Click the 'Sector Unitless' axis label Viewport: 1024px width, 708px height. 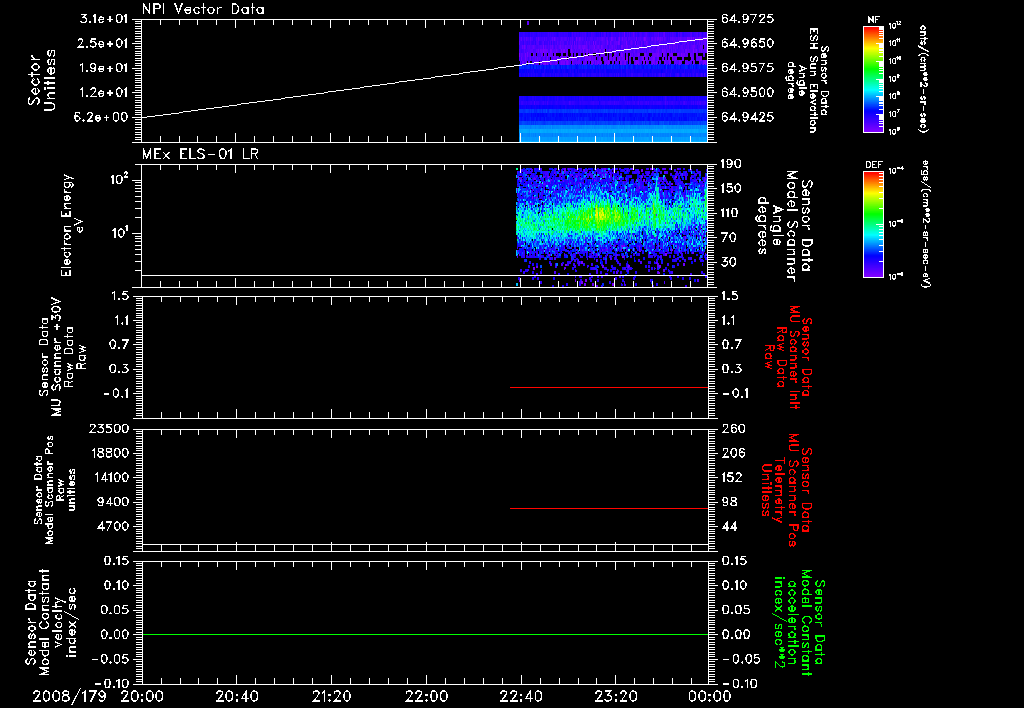click(42, 80)
